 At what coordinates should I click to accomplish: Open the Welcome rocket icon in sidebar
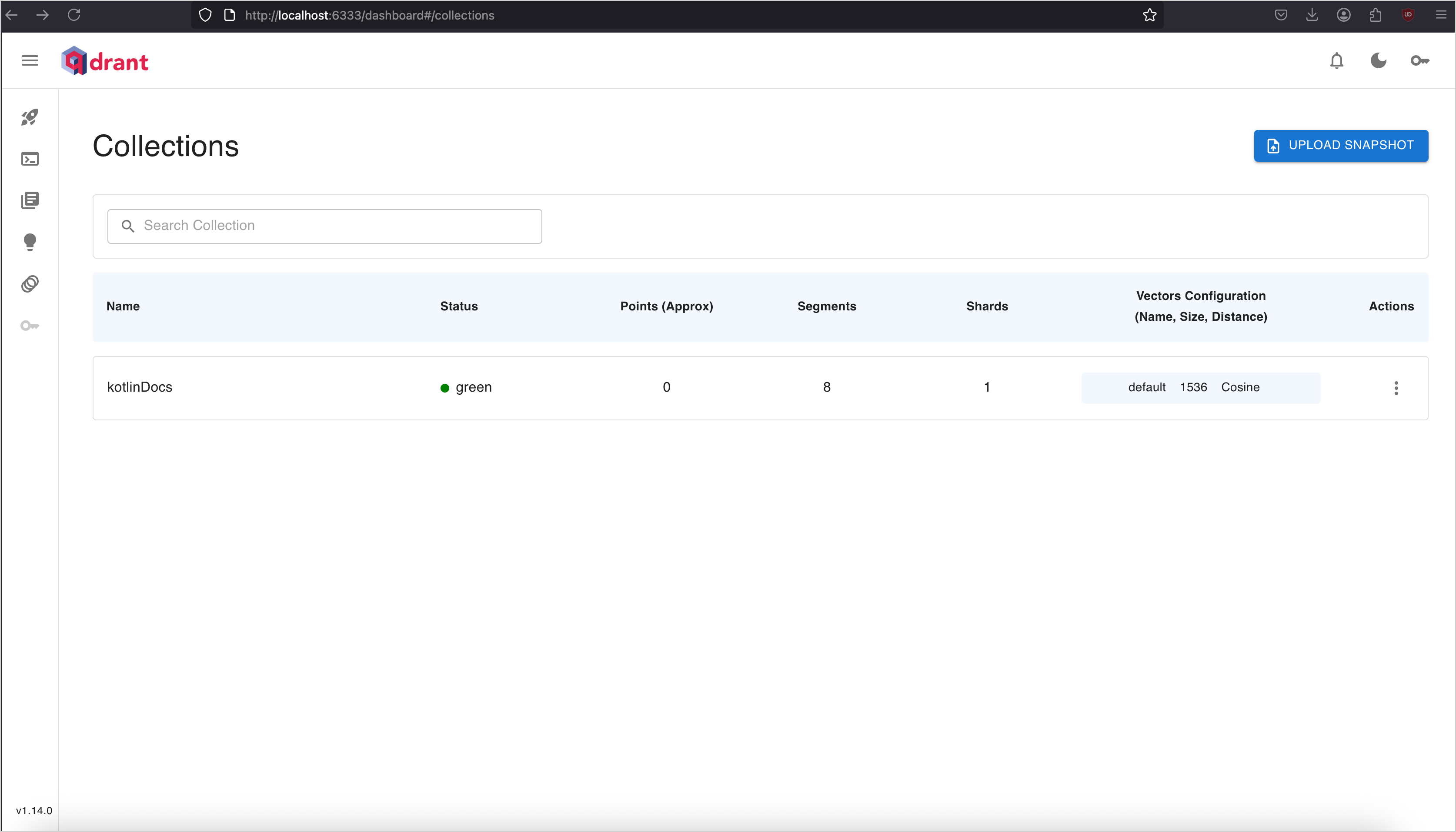point(30,117)
